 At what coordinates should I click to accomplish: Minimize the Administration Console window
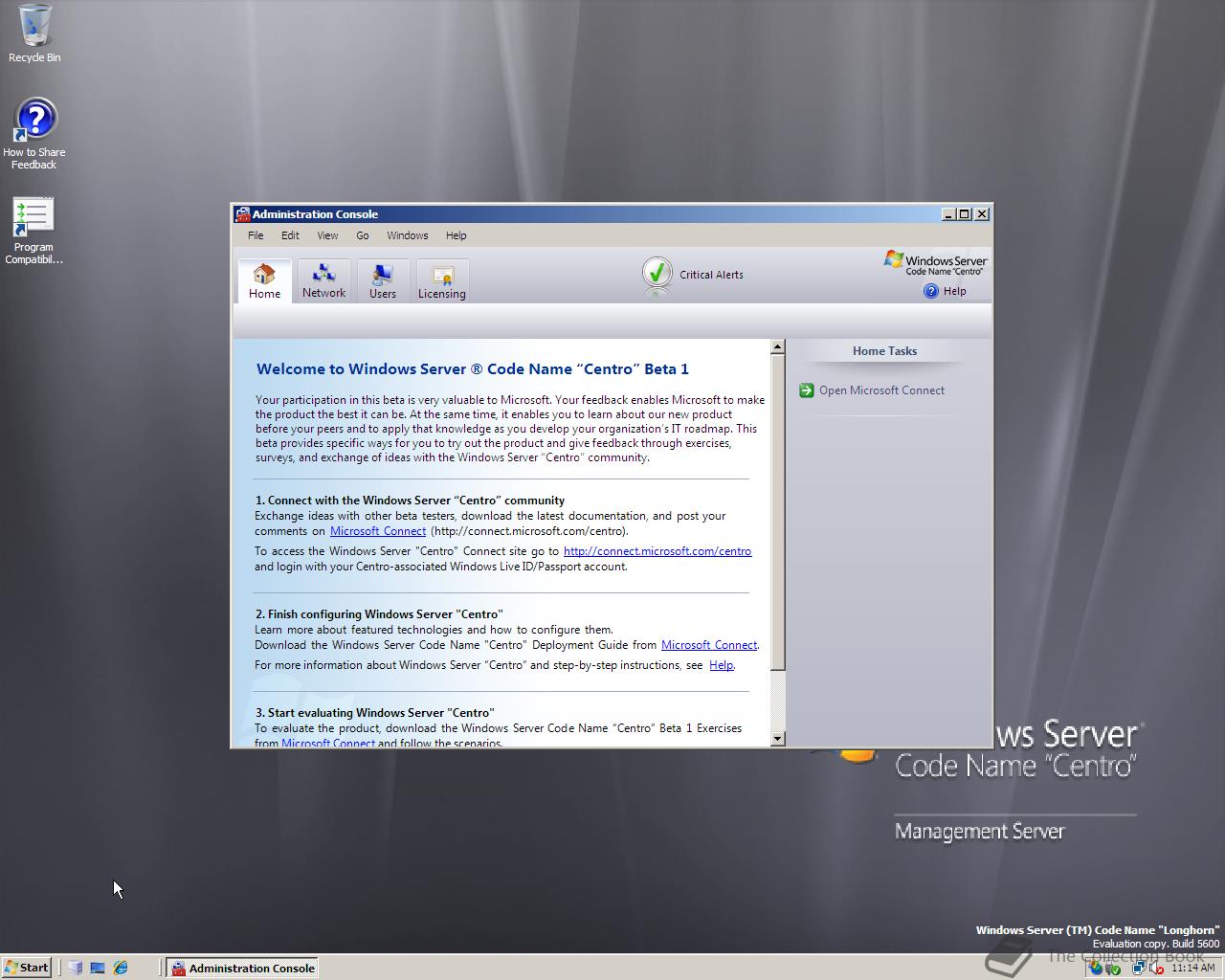point(948,214)
